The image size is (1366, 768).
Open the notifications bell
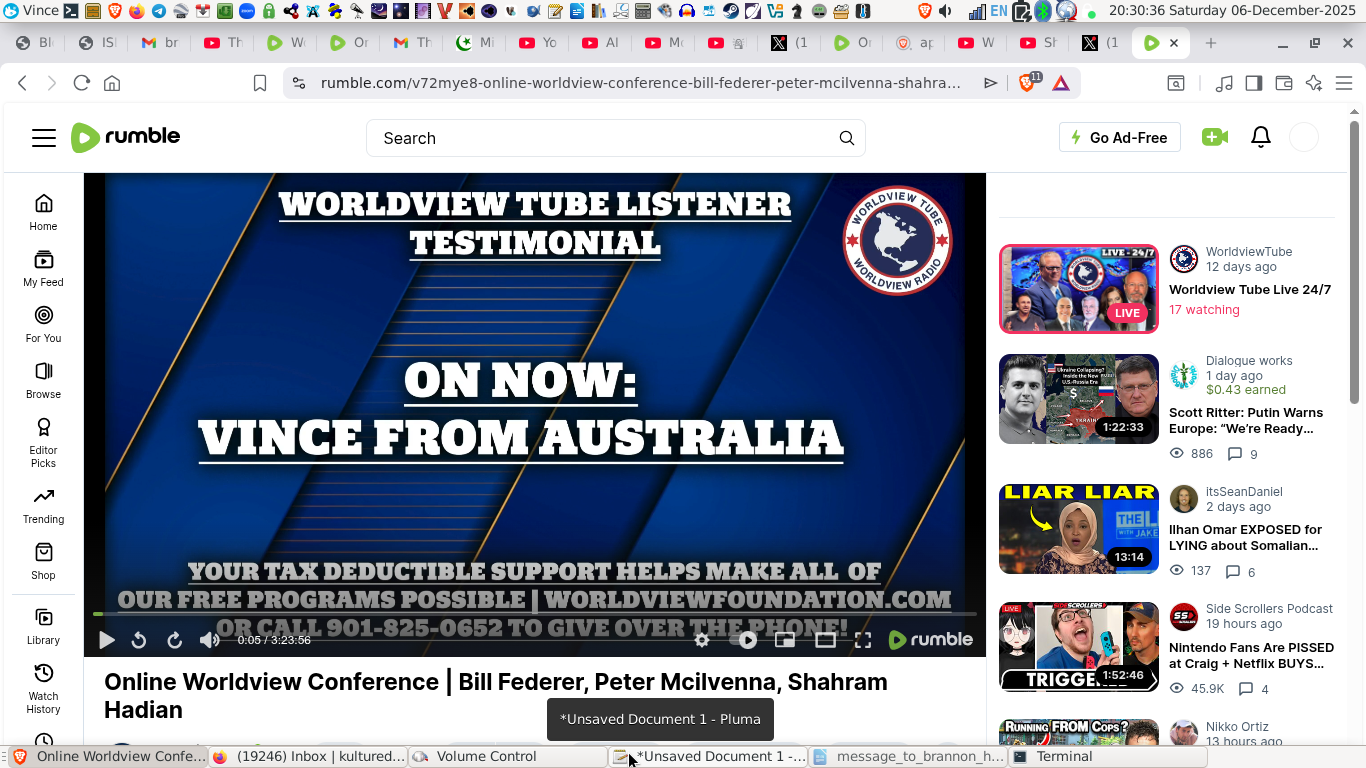[1261, 138]
